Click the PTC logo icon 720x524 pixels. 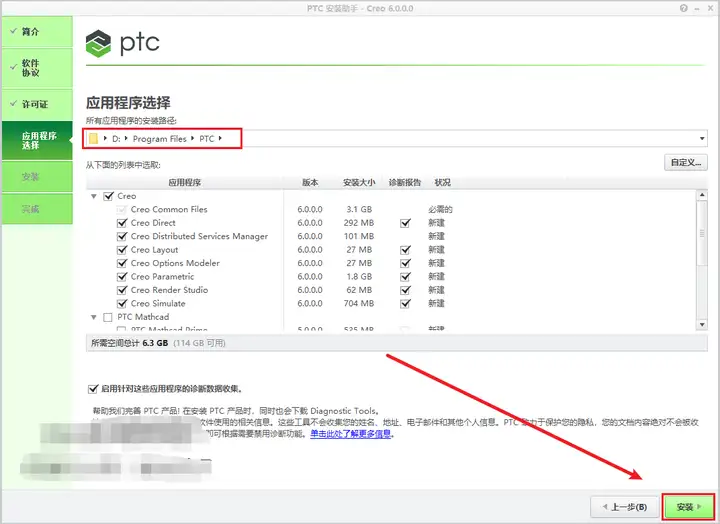click(x=98, y=44)
